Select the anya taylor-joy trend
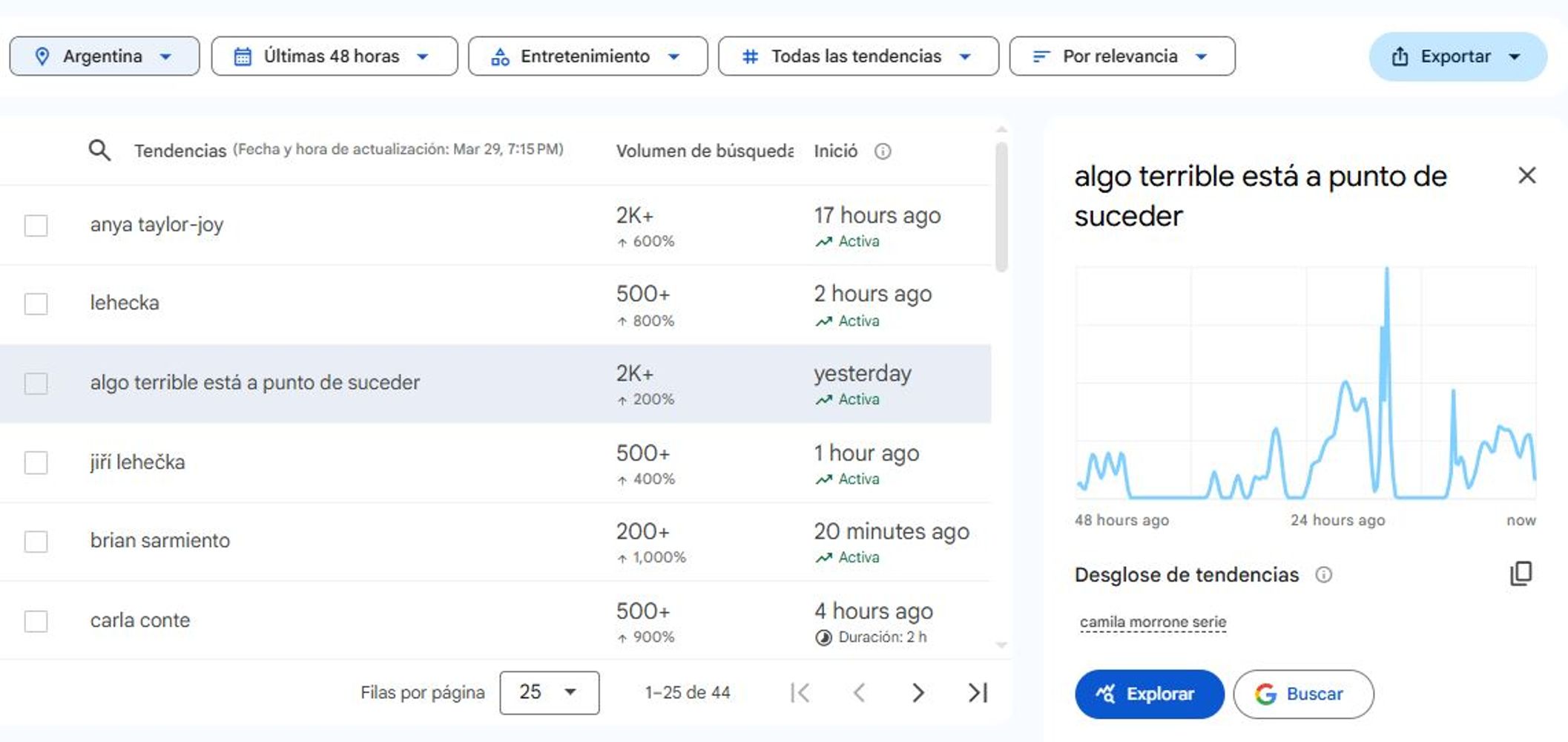 pos(157,224)
